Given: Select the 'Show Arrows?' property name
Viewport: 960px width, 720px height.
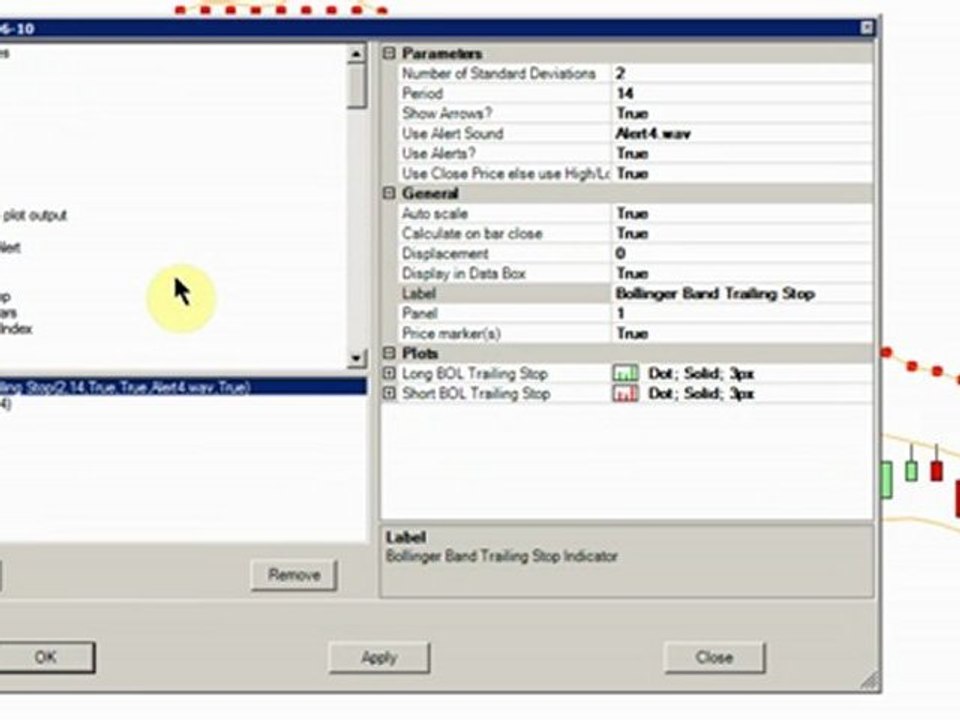Looking at the screenshot, I should [447, 113].
